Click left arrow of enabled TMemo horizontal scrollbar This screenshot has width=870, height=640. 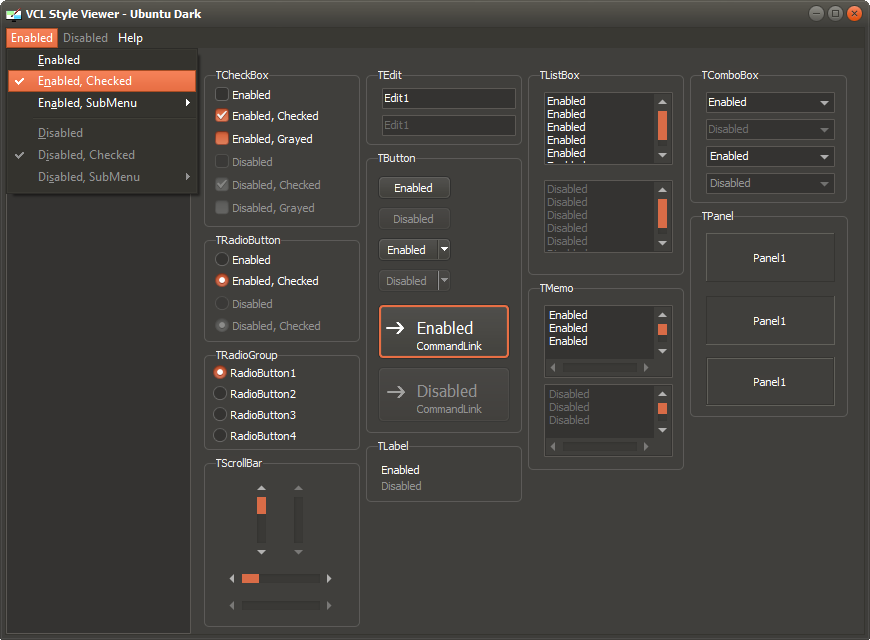tap(553, 367)
